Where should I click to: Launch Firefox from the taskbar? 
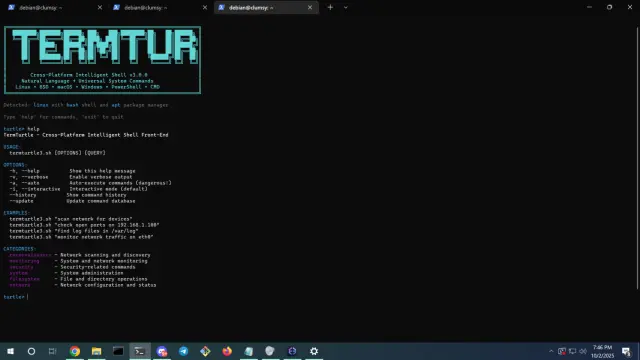(227, 351)
